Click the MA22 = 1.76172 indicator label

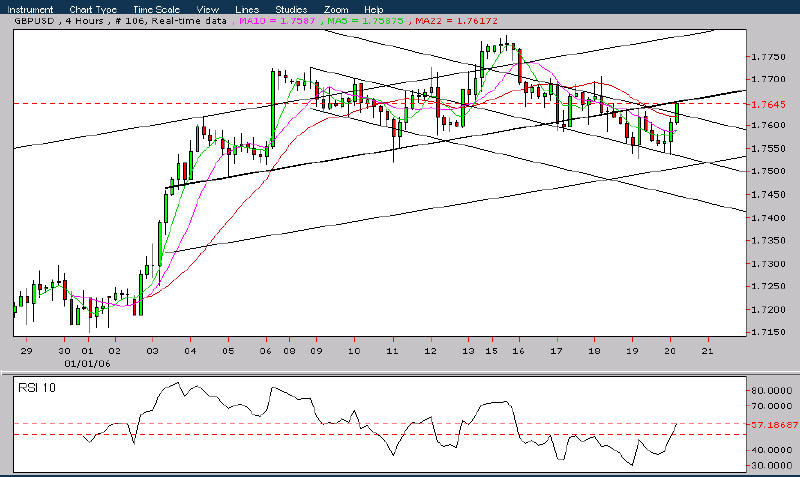[456, 21]
